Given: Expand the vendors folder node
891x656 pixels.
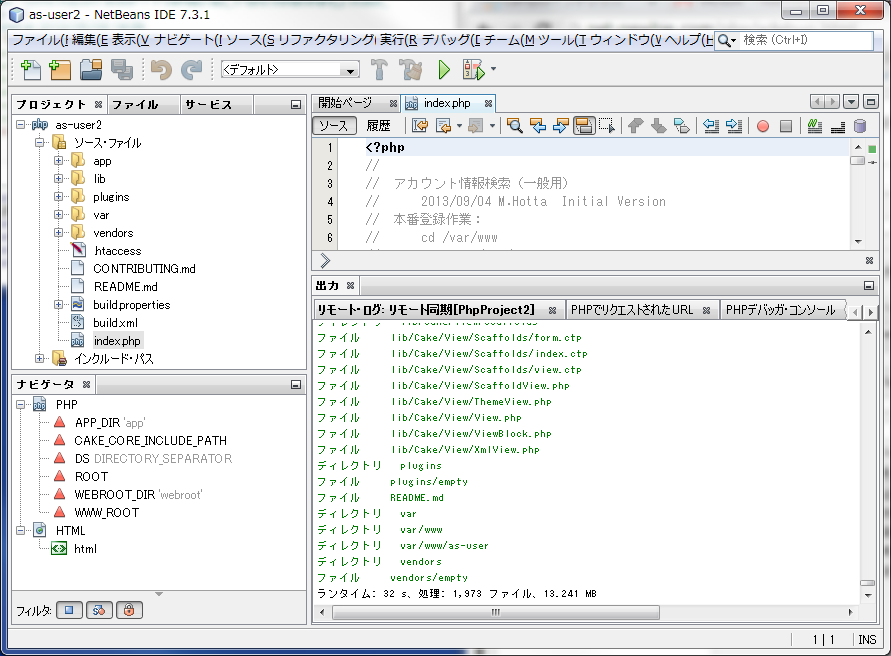Looking at the screenshot, I should tap(59, 232).
